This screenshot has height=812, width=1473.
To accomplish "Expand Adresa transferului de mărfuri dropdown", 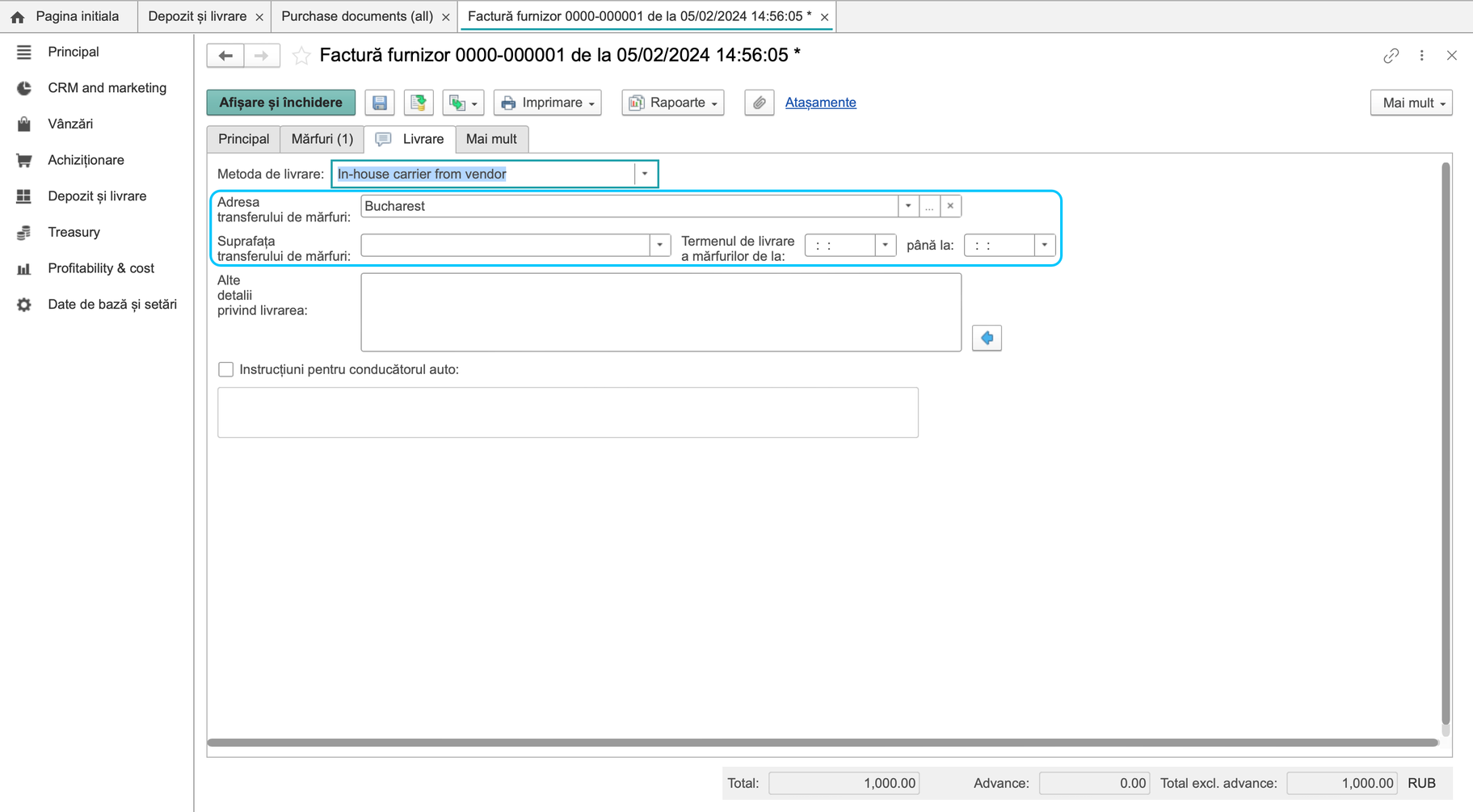I will click(908, 206).
